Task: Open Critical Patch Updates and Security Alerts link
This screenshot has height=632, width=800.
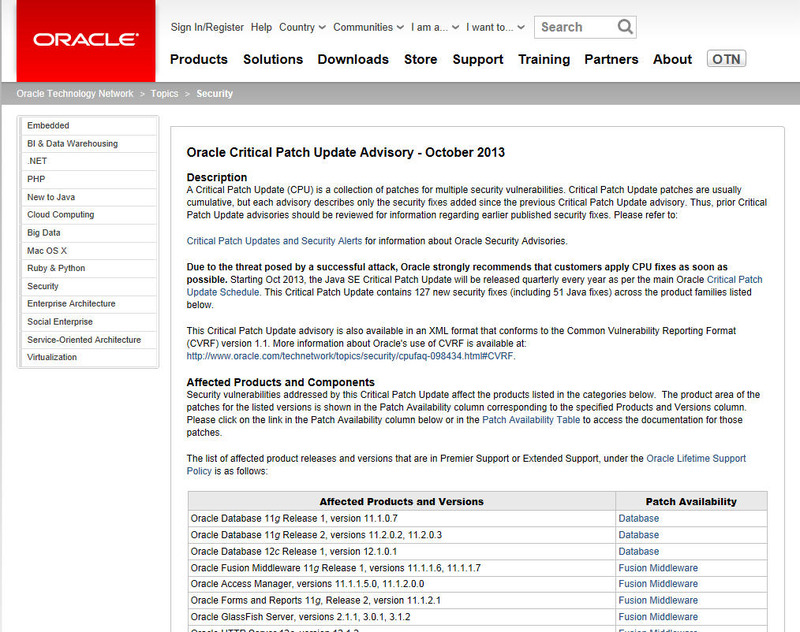Action: (x=274, y=241)
